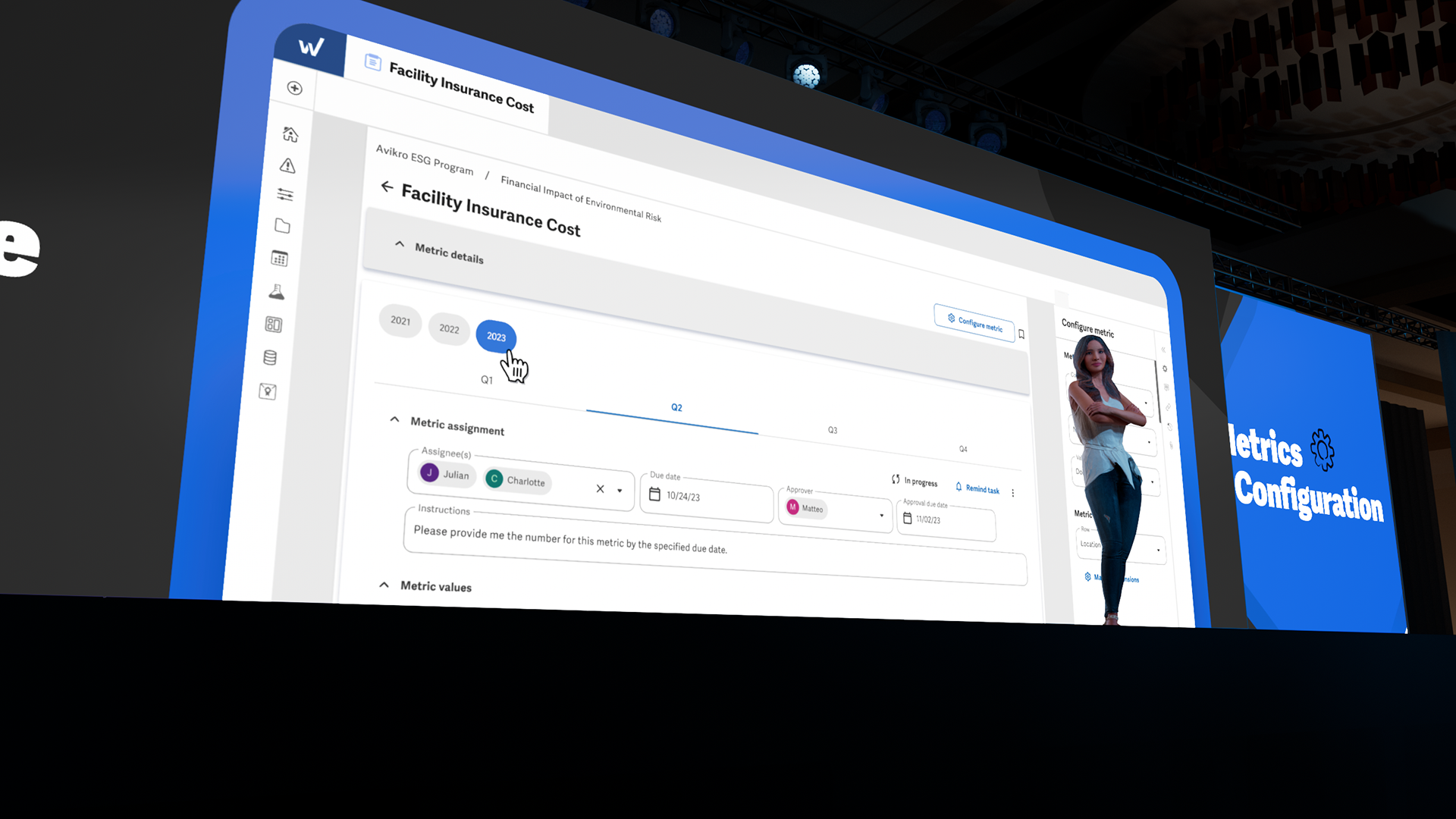Select the 2022 year pill

449,329
